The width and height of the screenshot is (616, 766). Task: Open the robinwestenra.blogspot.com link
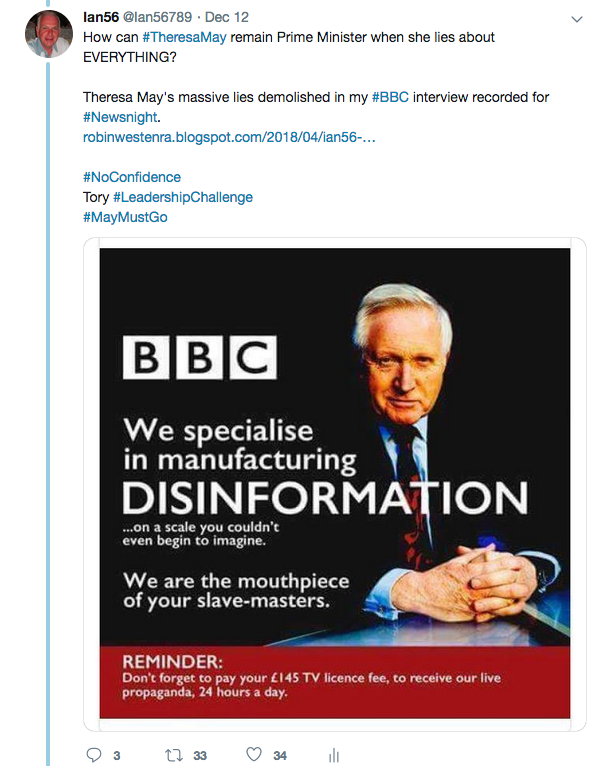tap(229, 137)
